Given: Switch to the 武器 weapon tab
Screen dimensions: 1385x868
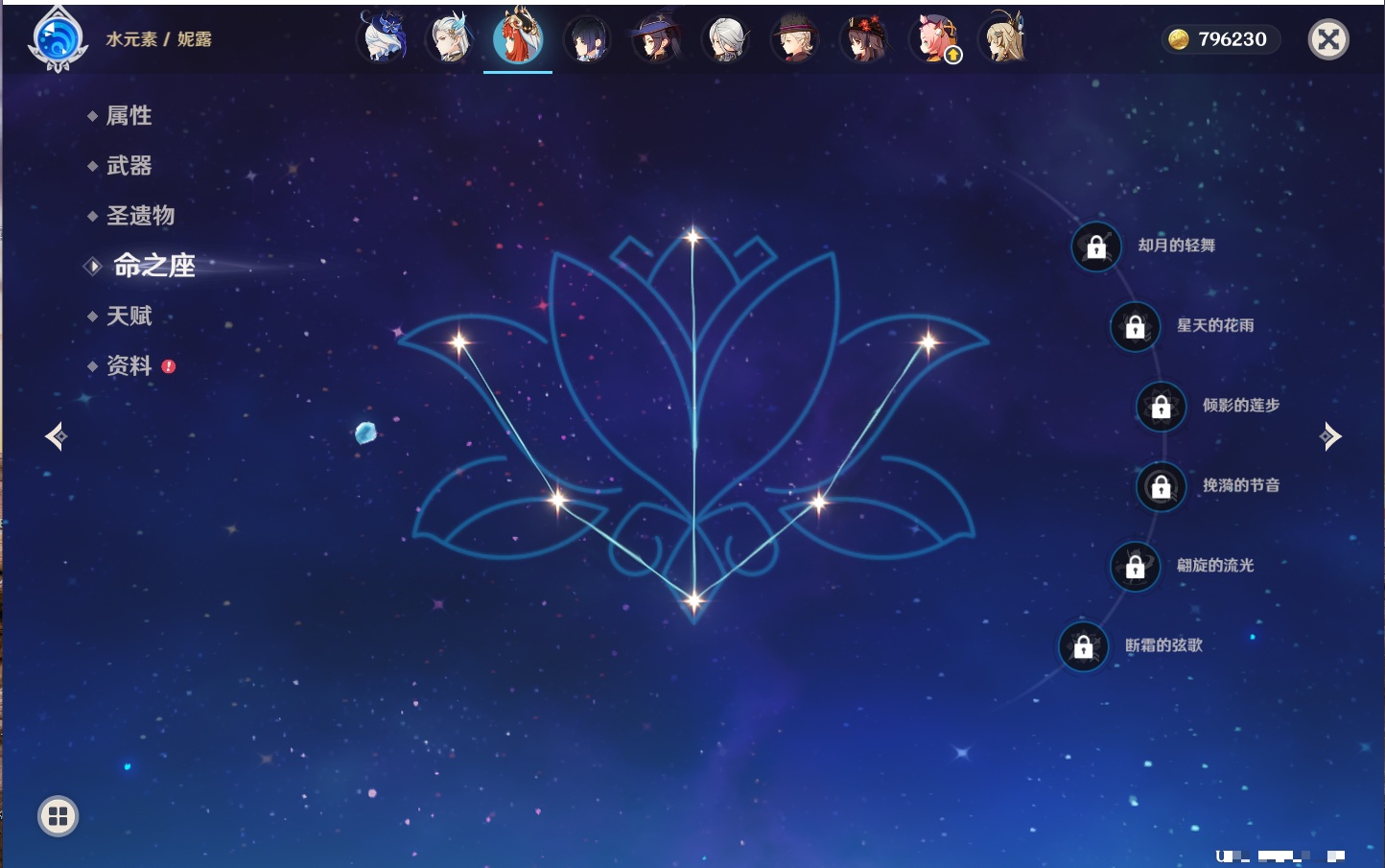Looking at the screenshot, I should 129,166.
